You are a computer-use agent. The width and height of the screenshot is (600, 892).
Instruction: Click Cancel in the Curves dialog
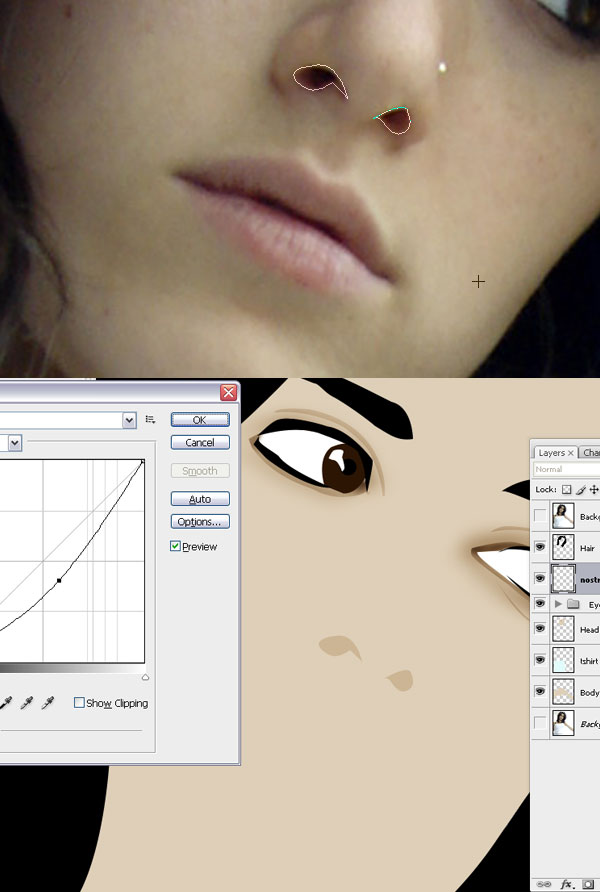point(200,443)
